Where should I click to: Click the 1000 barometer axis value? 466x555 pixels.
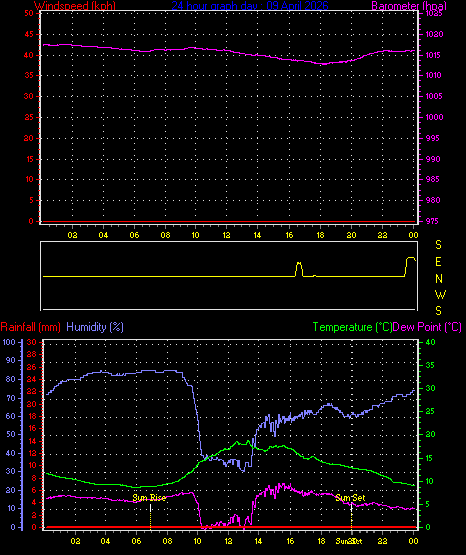click(x=434, y=117)
